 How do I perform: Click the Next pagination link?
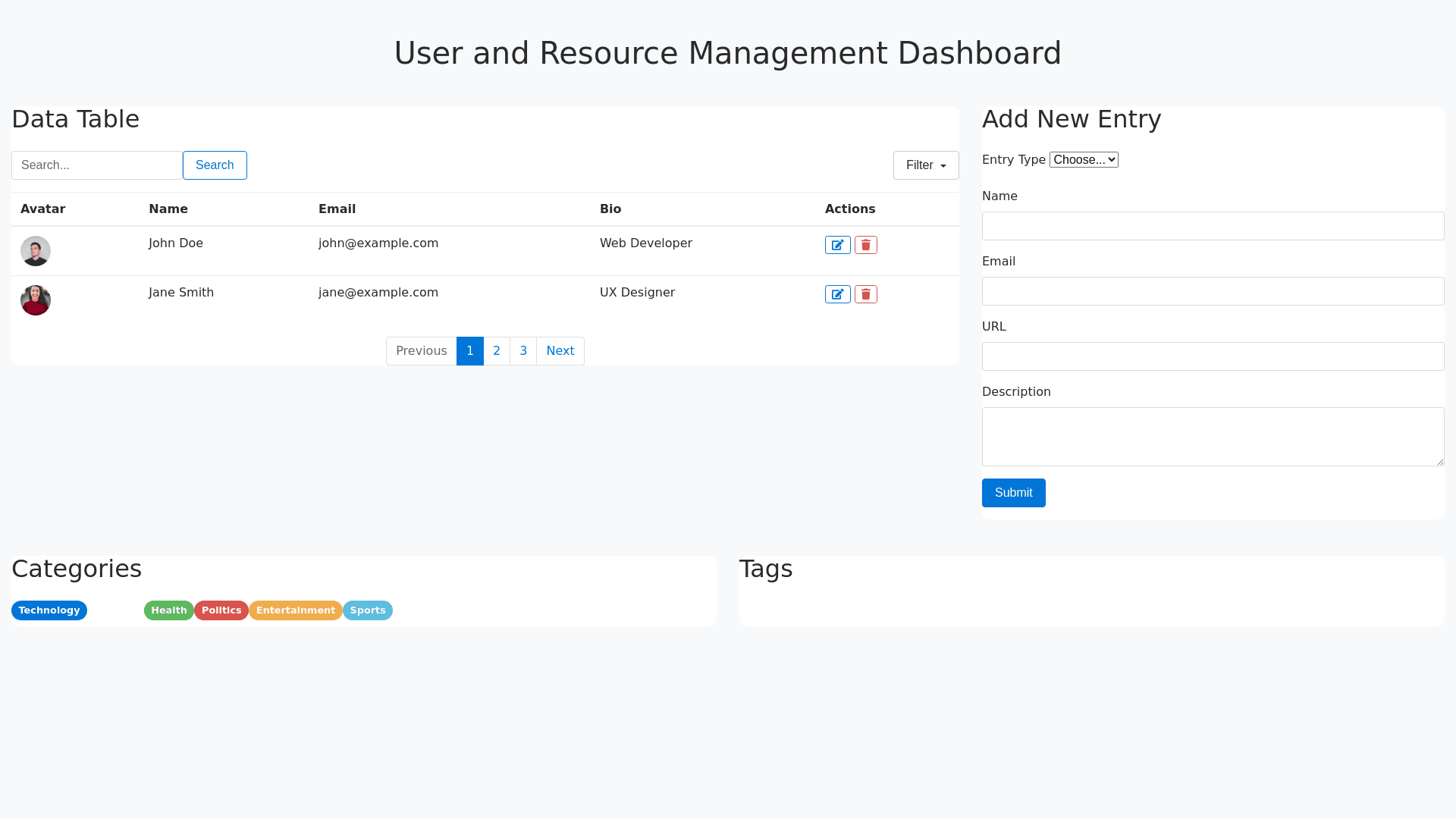[560, 351]
